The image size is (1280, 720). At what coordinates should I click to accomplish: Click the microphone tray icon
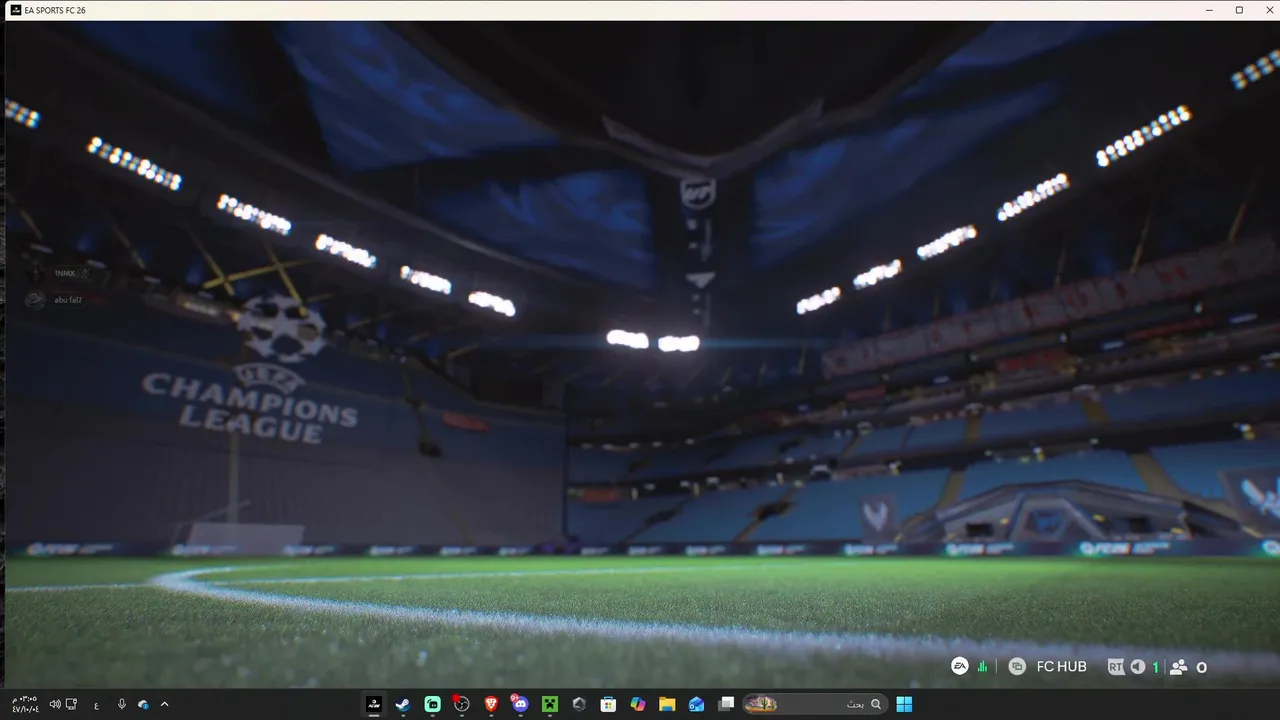pyautogui.click(x=121, y=704)
